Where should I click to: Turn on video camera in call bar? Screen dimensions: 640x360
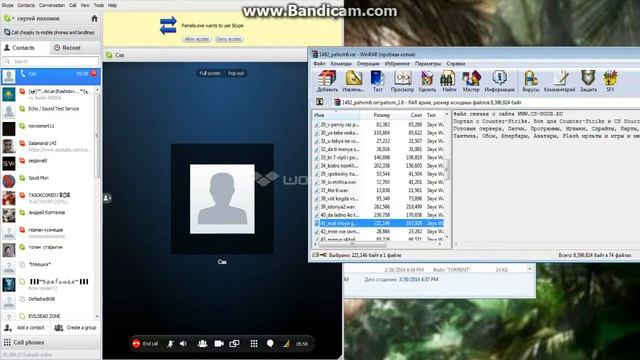[219, 344]
